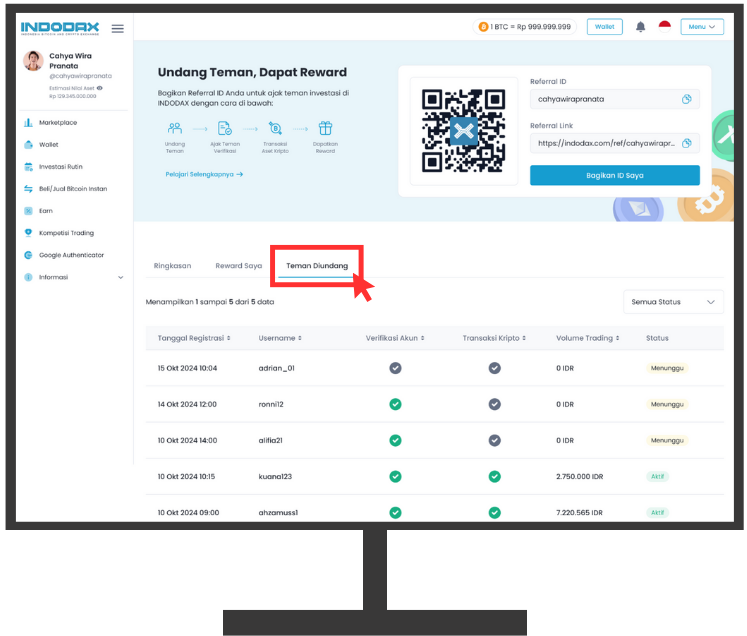Sort by Verifikasi Akun column
Screen dimensions: 747x636
[395, 338]
